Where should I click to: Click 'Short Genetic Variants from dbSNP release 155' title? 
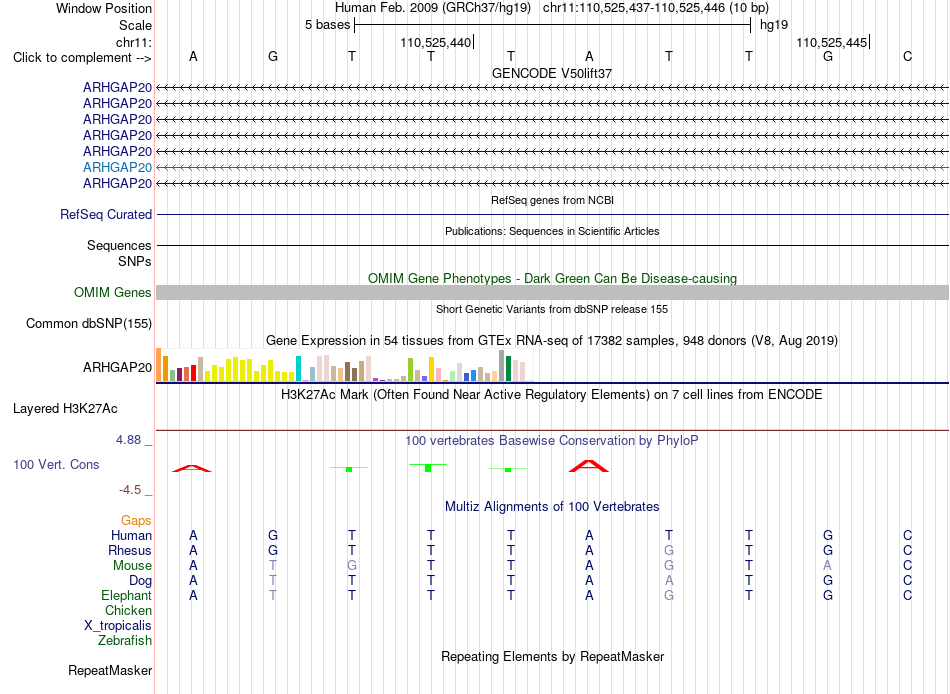(552, 309)
